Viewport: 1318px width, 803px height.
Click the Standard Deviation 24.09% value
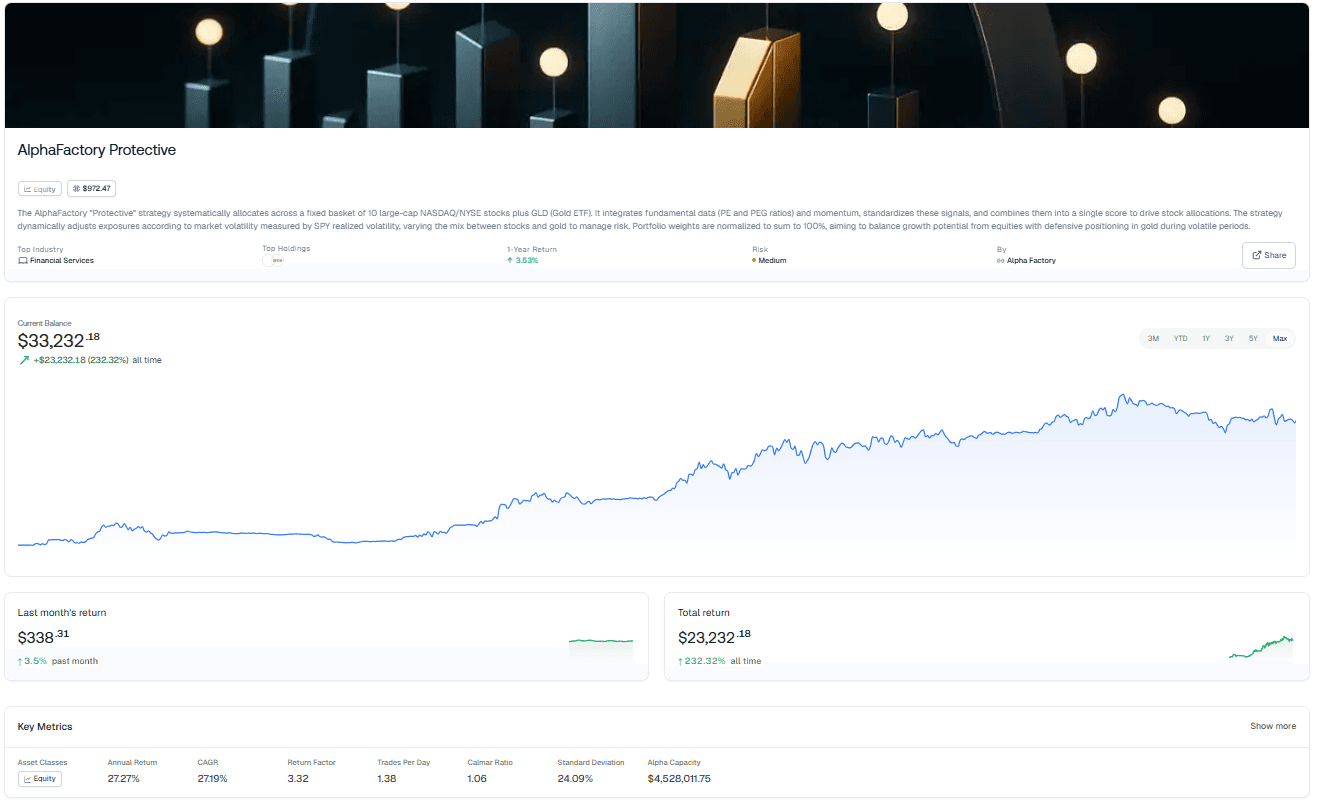point(575,779)
